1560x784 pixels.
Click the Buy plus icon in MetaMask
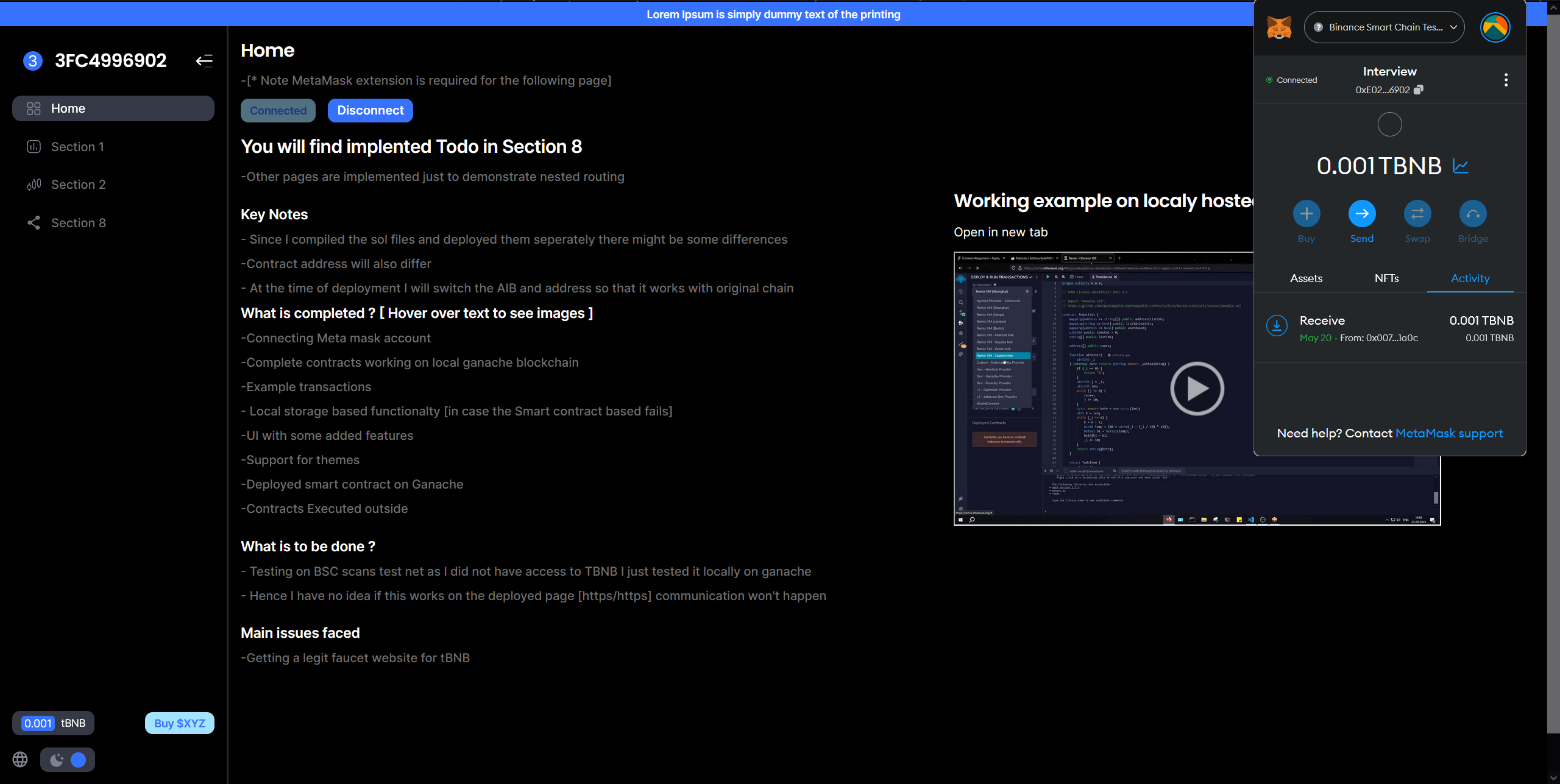click(1306, 214)
